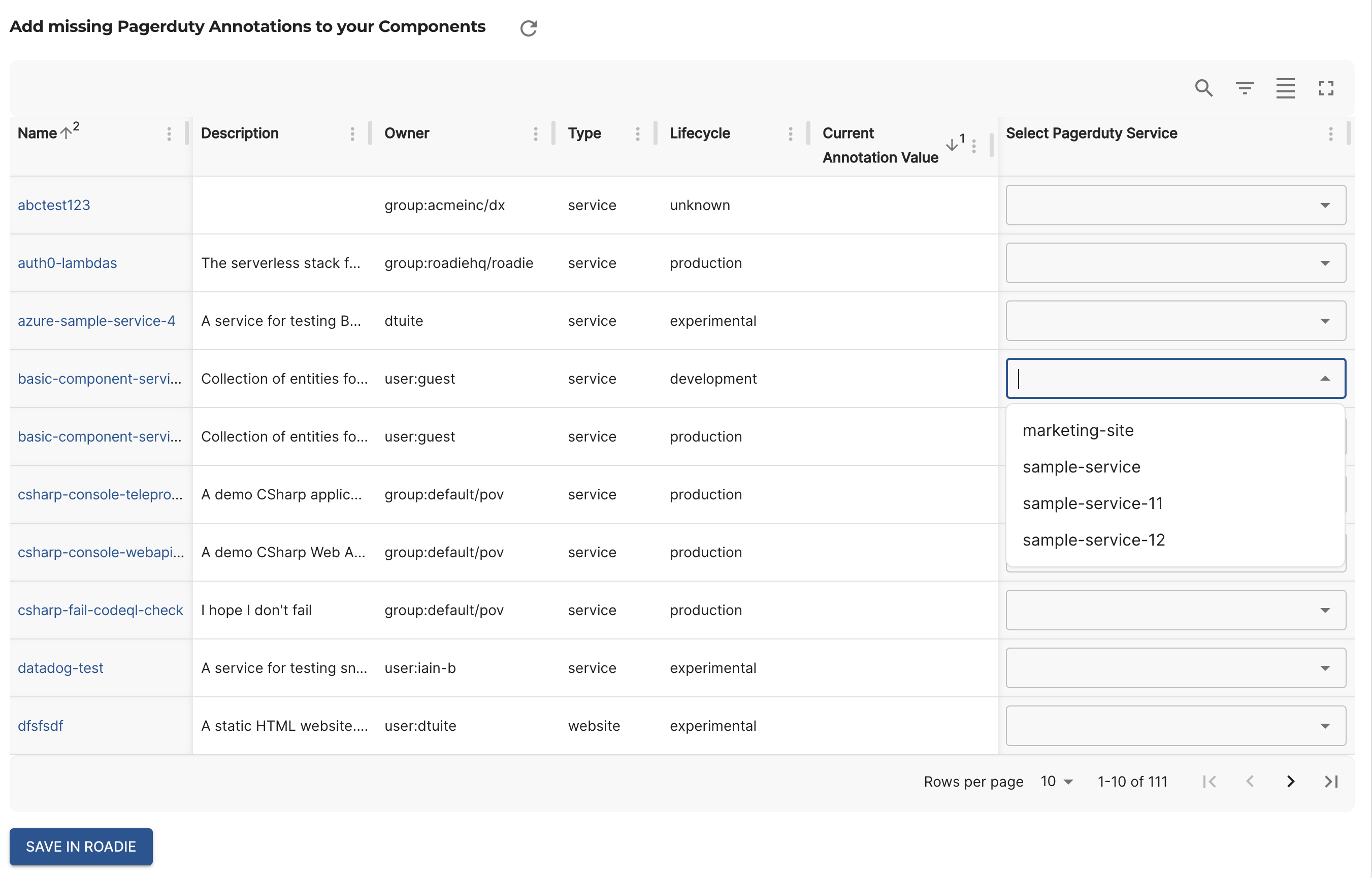
Task: Select 'sample-service-12' from service list
Action: tap(1093, 539)
